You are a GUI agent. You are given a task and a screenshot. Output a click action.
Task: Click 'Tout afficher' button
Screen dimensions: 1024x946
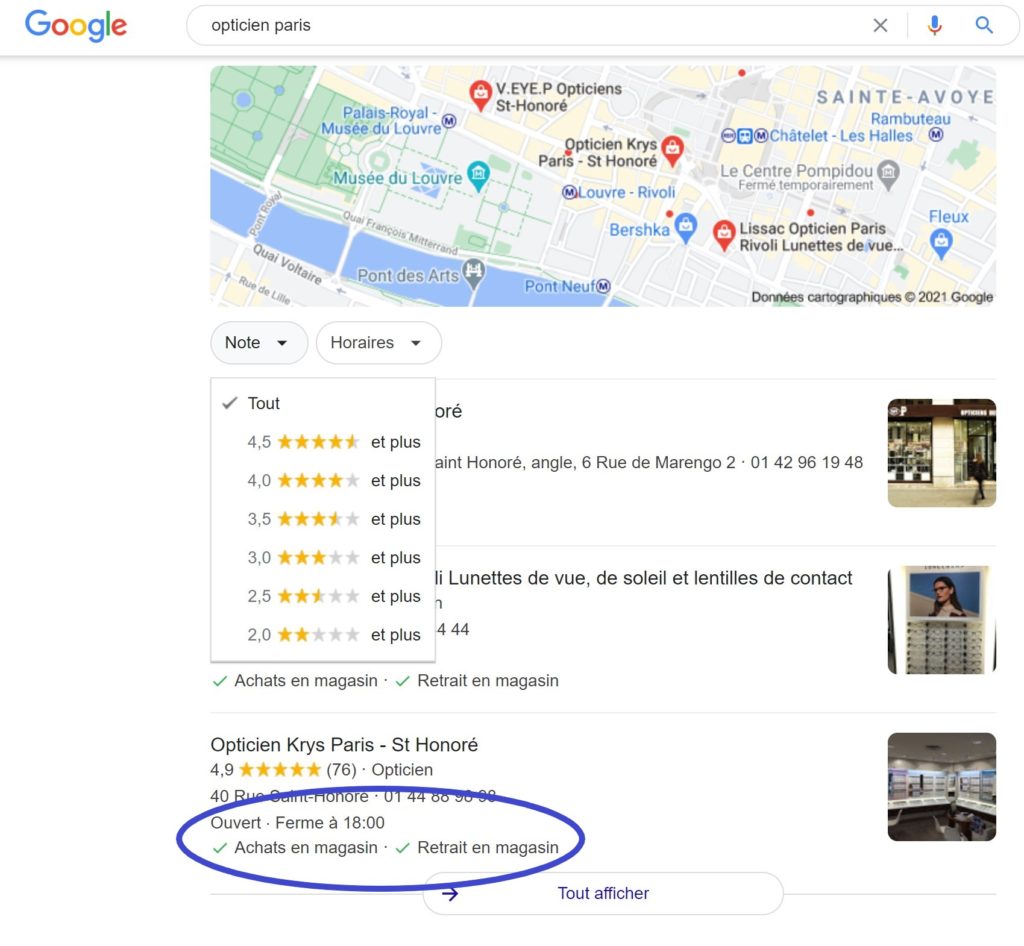coord(603,893)
